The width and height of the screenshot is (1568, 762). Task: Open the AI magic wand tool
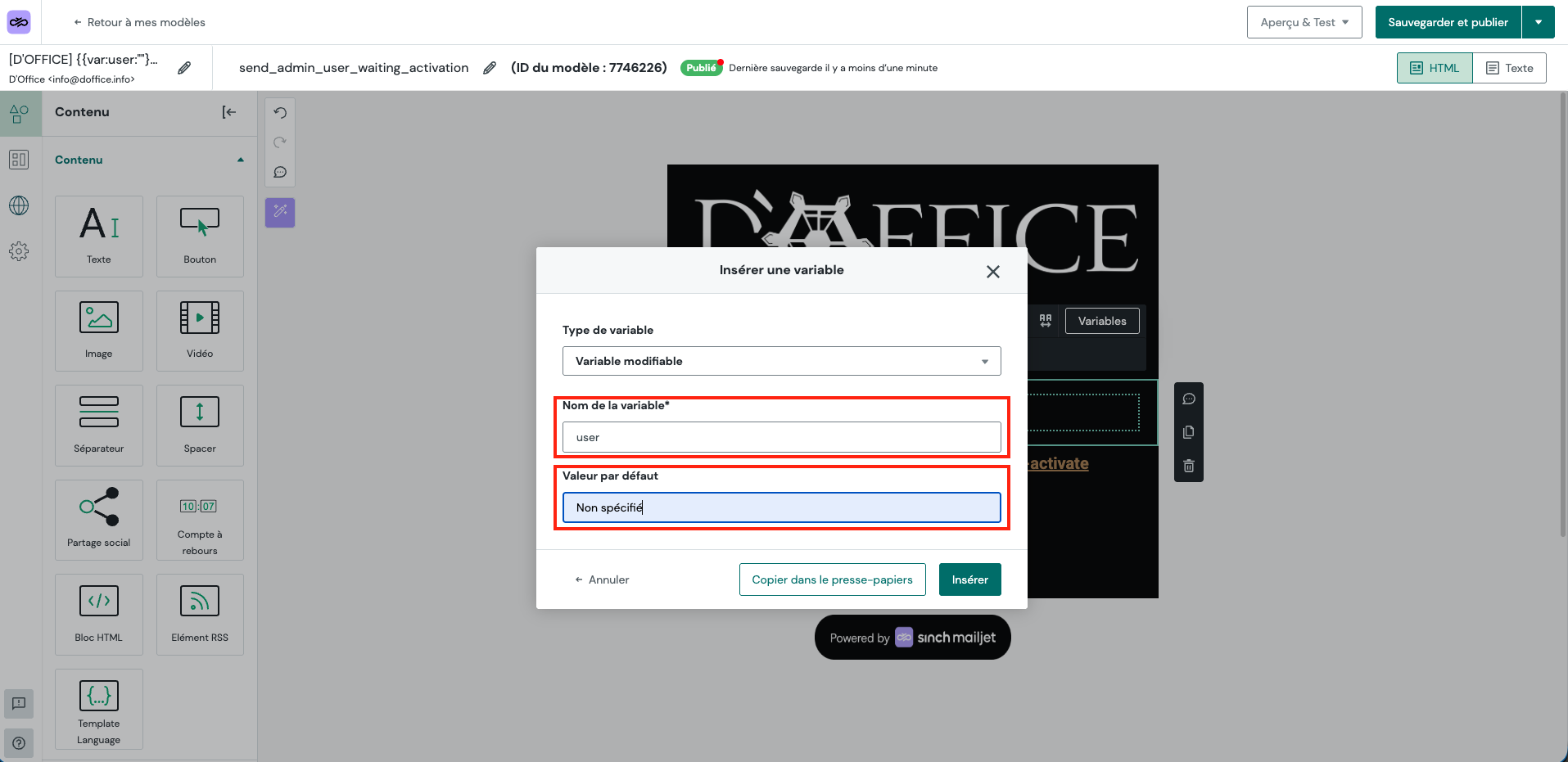(x=279, y=212)
